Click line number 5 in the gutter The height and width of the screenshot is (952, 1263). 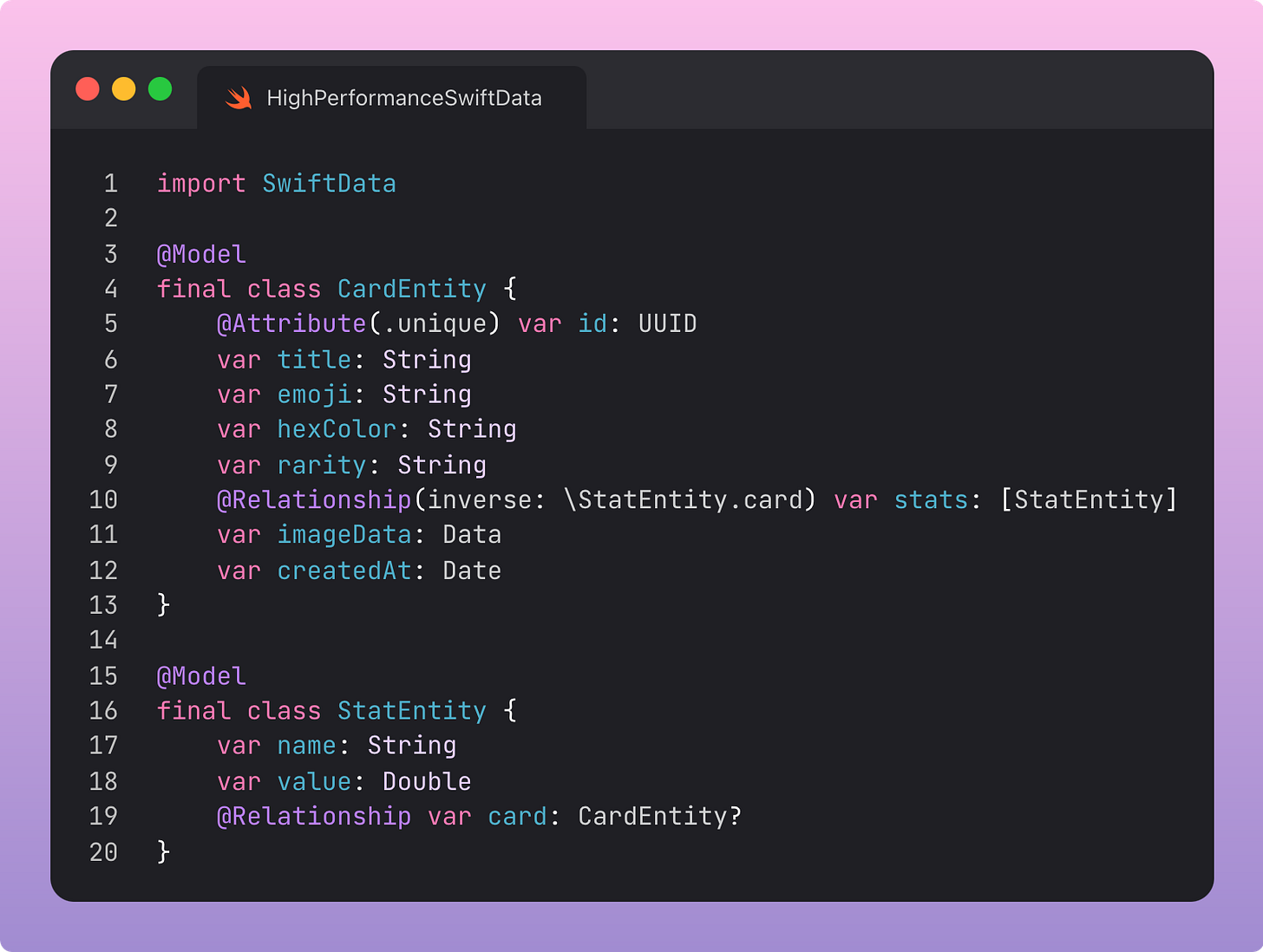[x=111, y=324]
